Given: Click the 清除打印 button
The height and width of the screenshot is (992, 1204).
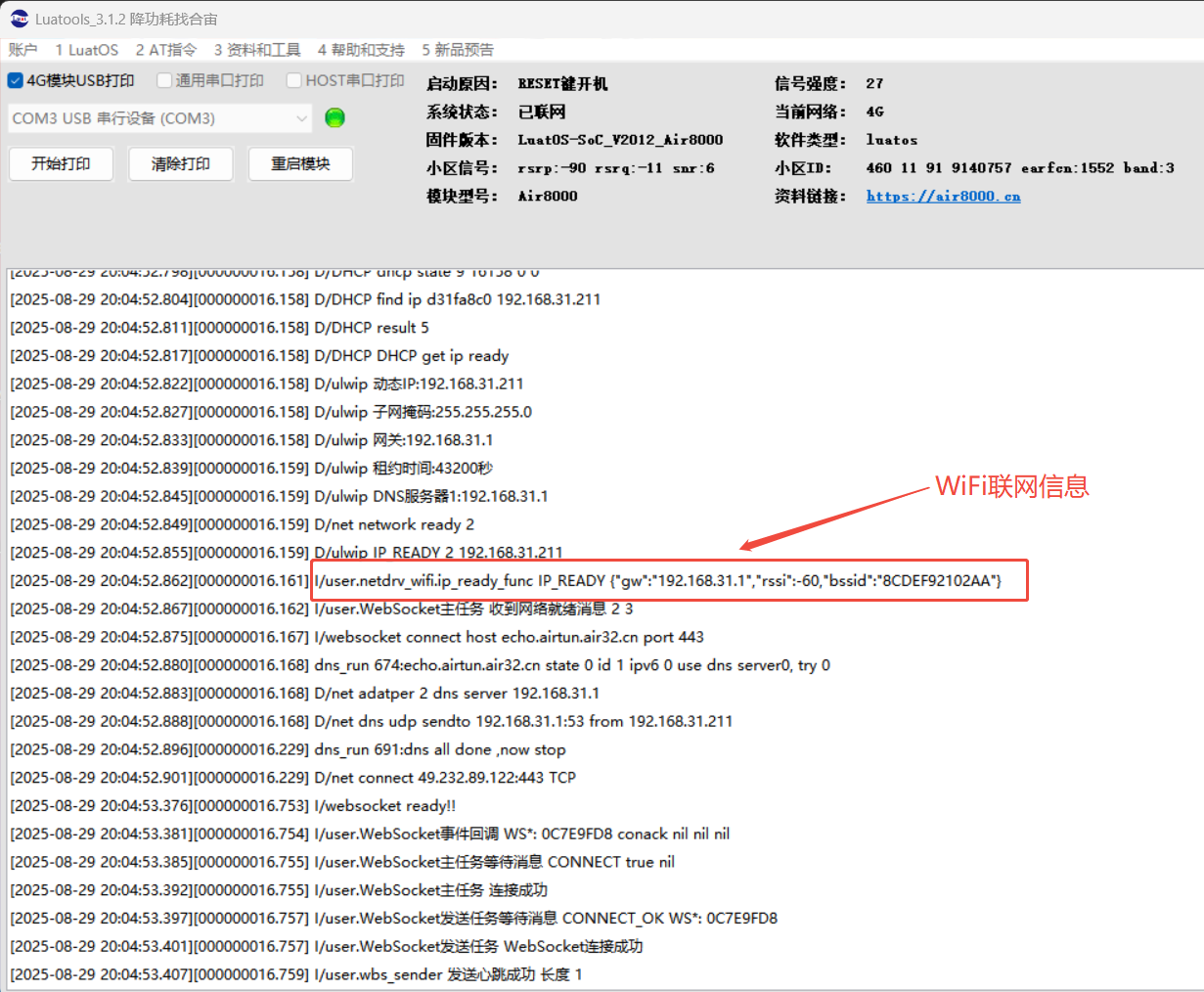Looking at the screenshot, I should coord(181,164).
